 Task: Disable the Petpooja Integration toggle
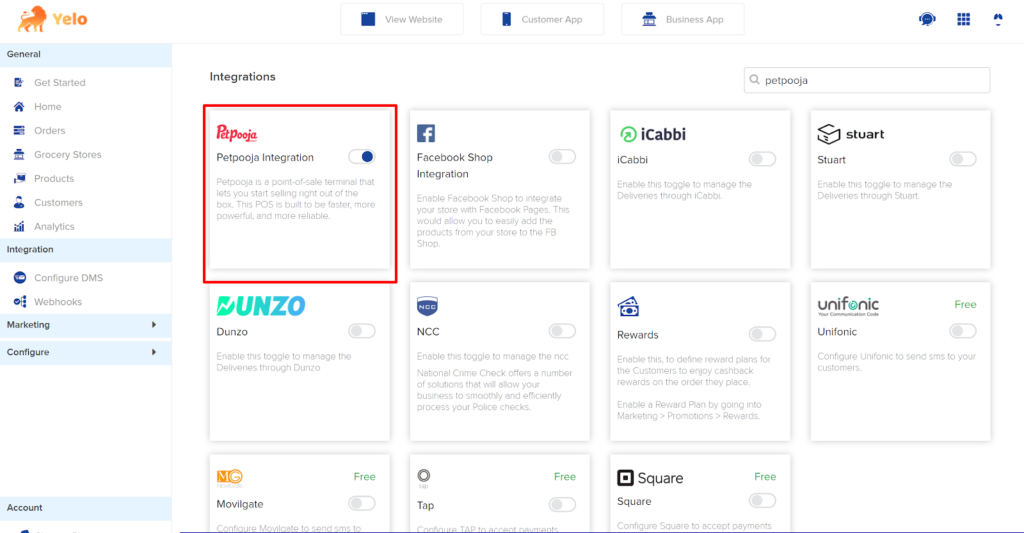point(361,157)
